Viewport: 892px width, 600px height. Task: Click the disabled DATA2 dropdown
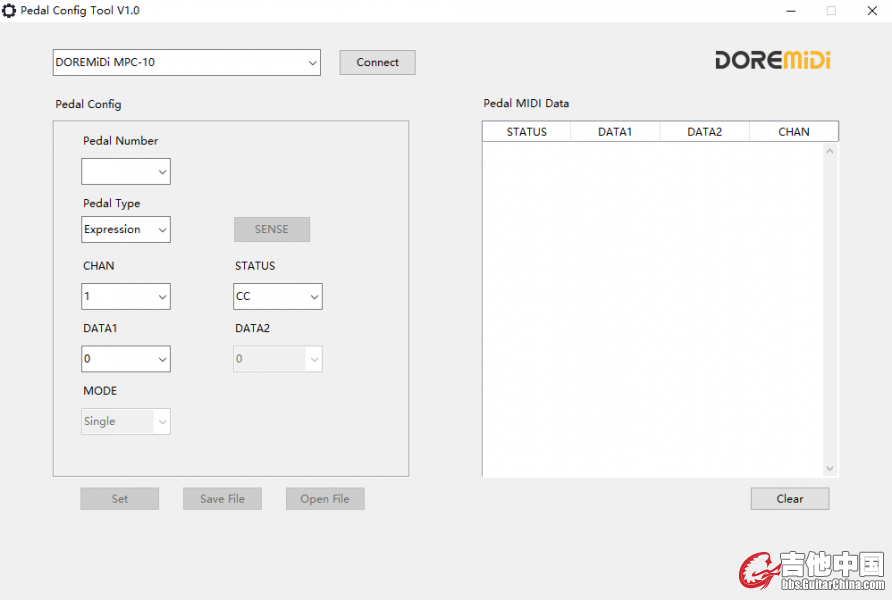pos(278,359)
